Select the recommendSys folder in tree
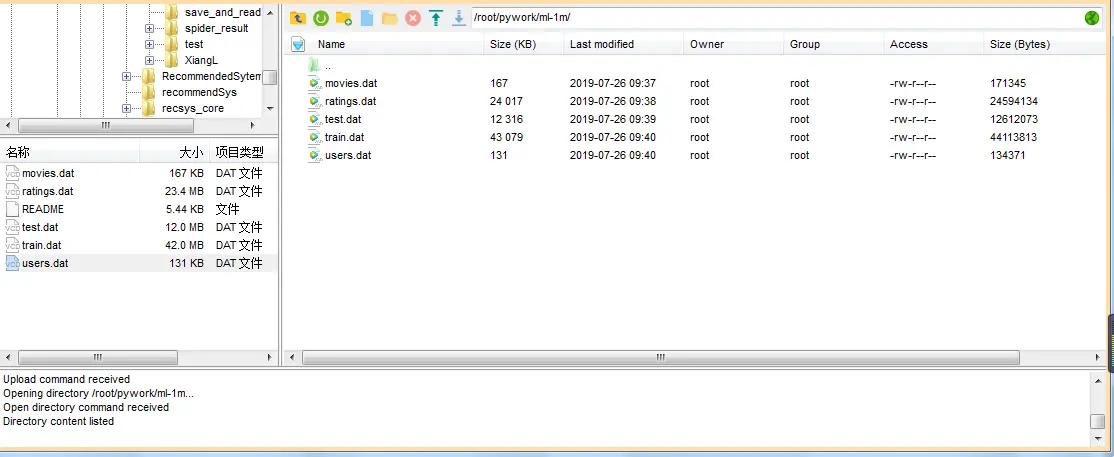Image resolution: width=1114 pixels, height=457 pixels. [x=199, y=92]
